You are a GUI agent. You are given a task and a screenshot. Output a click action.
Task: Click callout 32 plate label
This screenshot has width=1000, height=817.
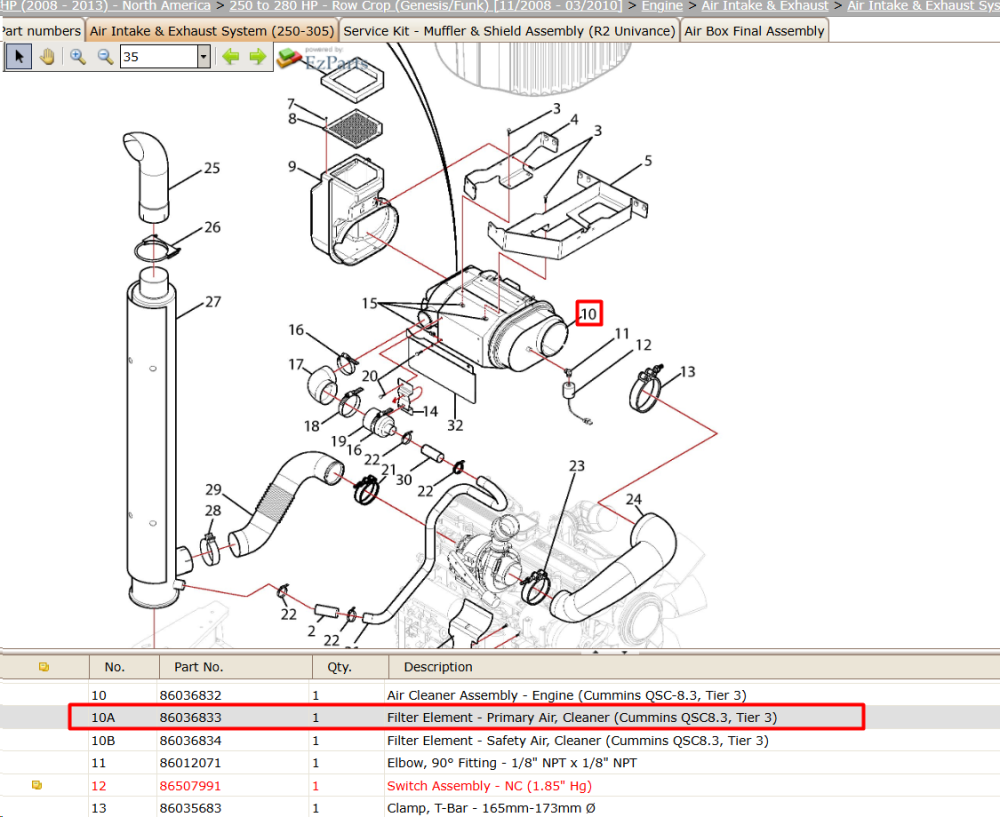click(x=455, y=425)
